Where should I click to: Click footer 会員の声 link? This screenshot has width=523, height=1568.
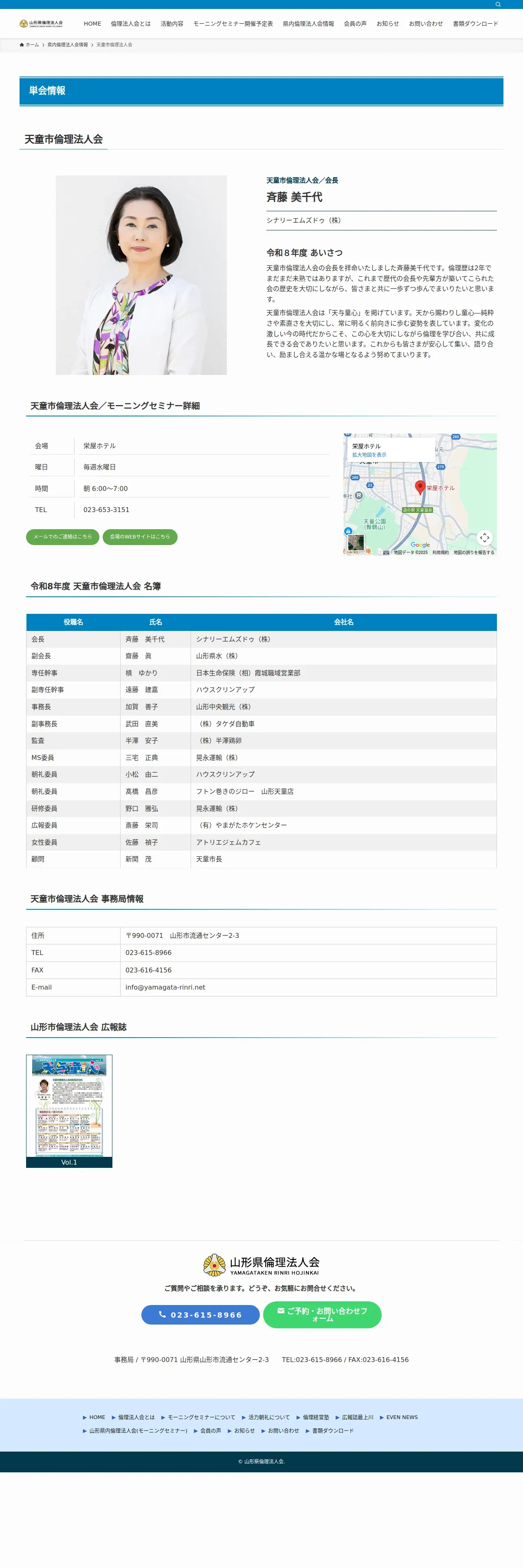tap(211, 1430)
